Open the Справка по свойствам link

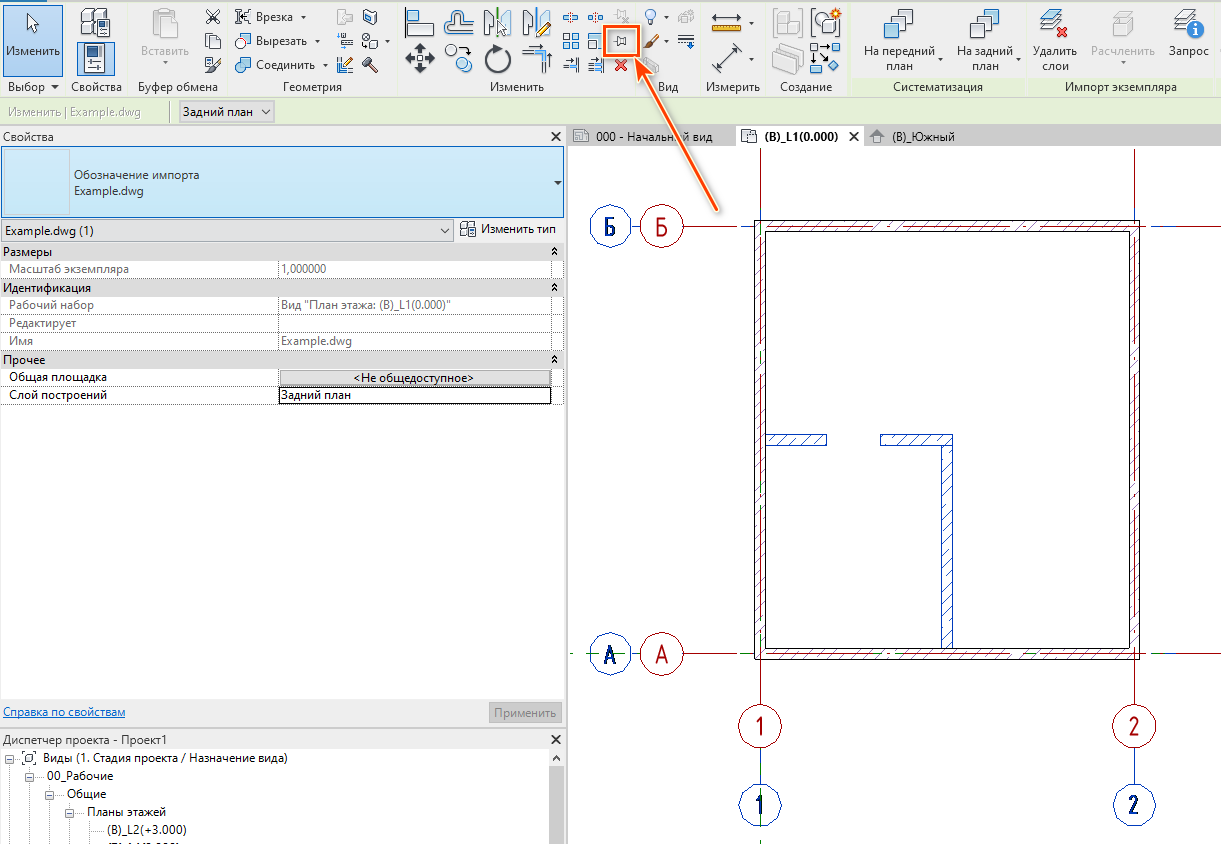point(64,712)
